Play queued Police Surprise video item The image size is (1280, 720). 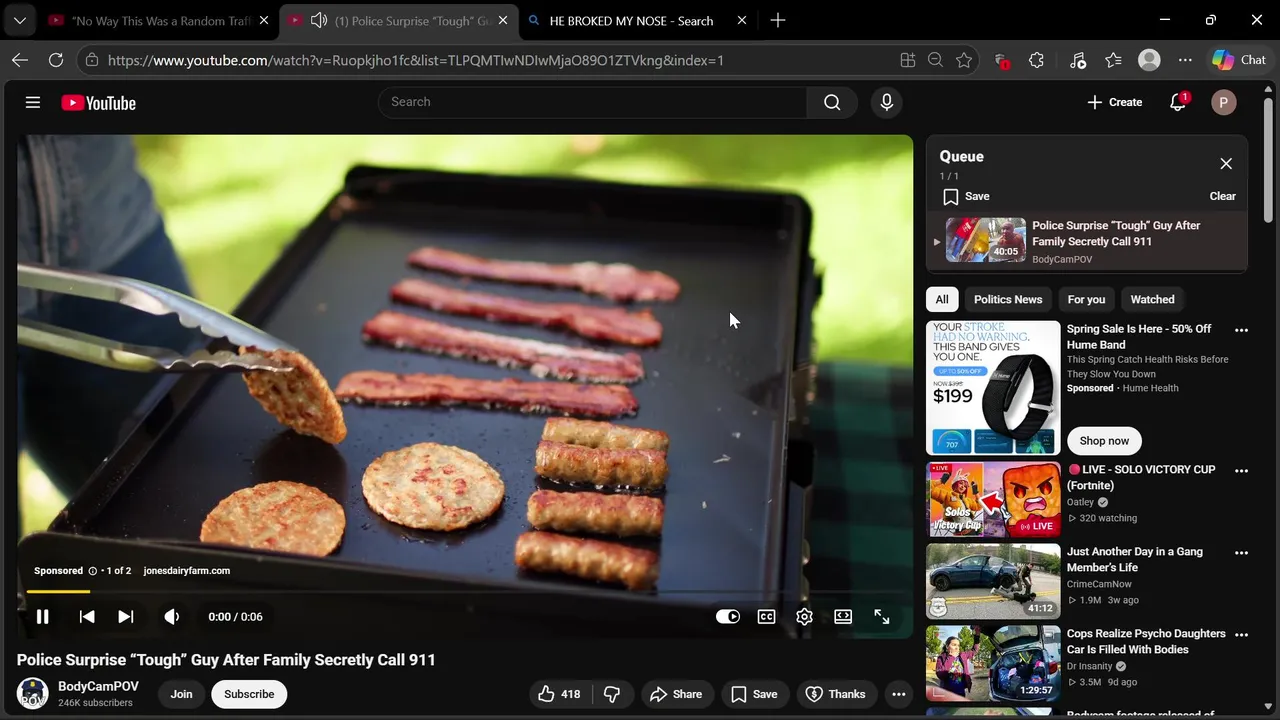[1087, 241]
